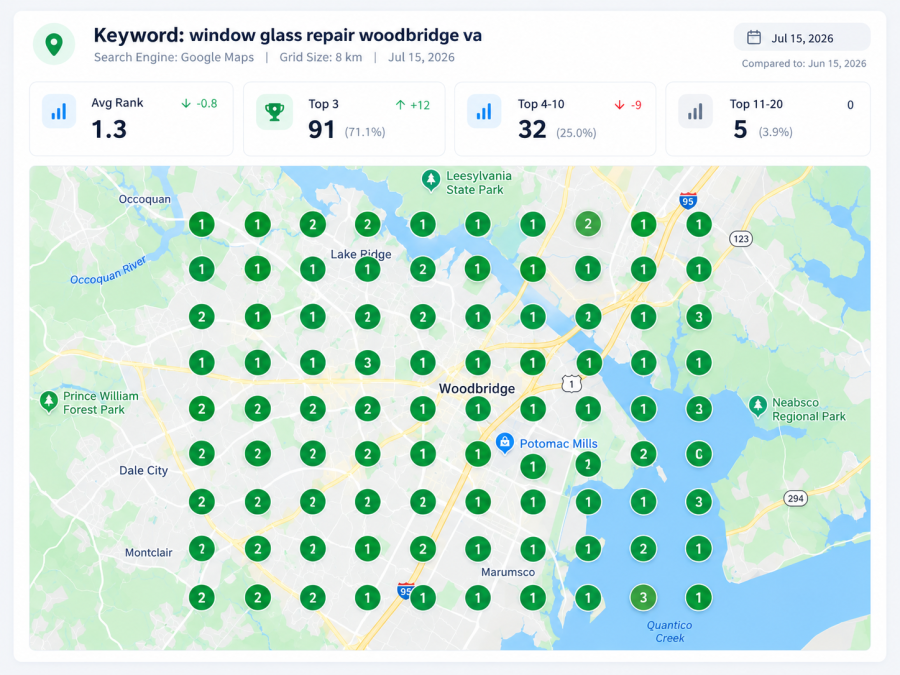This screenshot has height=675, width=900.
Task: Click the Prince William Forest Park label
Action: pyautogui.click(x=100, y=403)
